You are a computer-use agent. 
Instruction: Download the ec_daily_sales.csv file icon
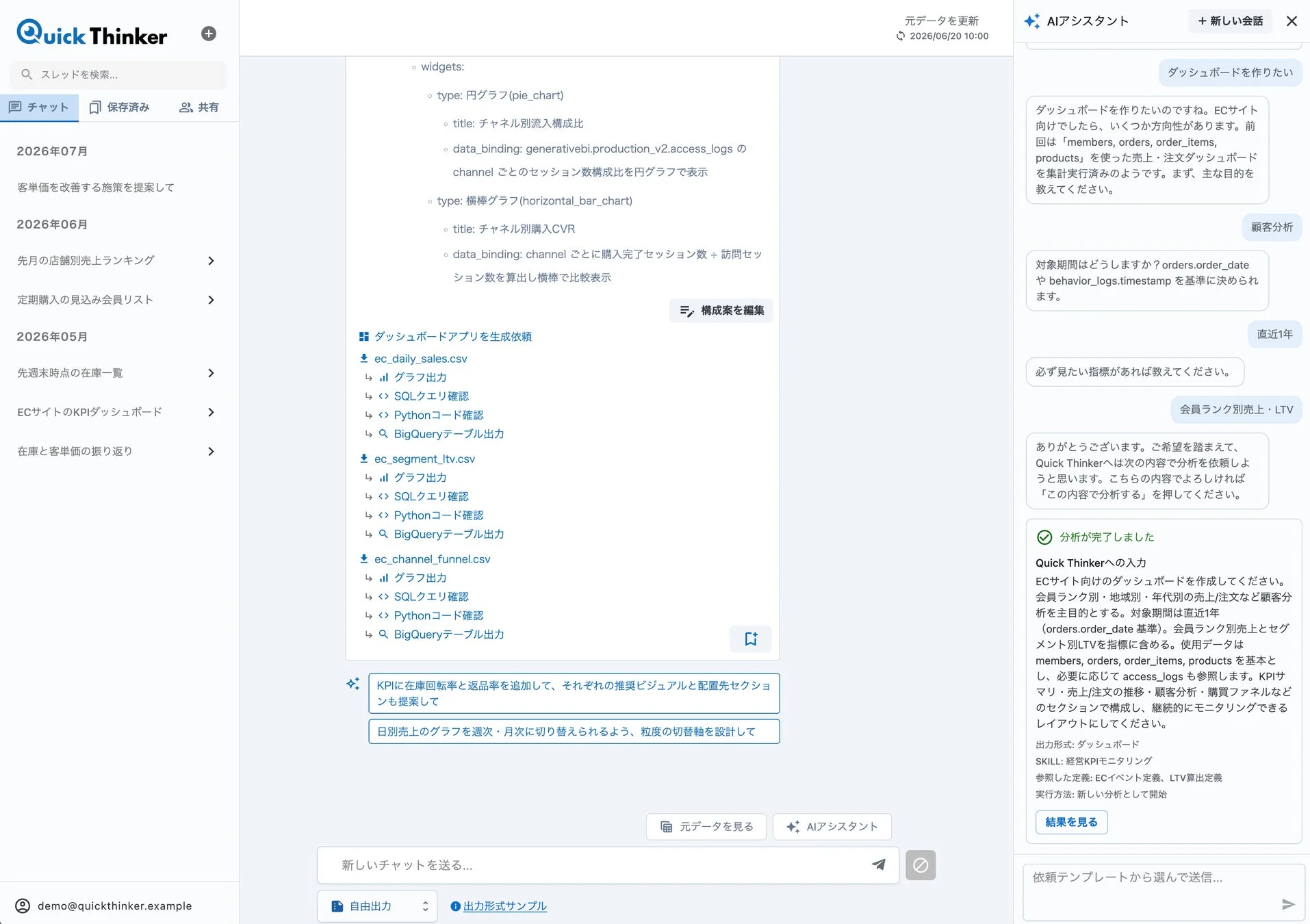(x=364, y=358)
